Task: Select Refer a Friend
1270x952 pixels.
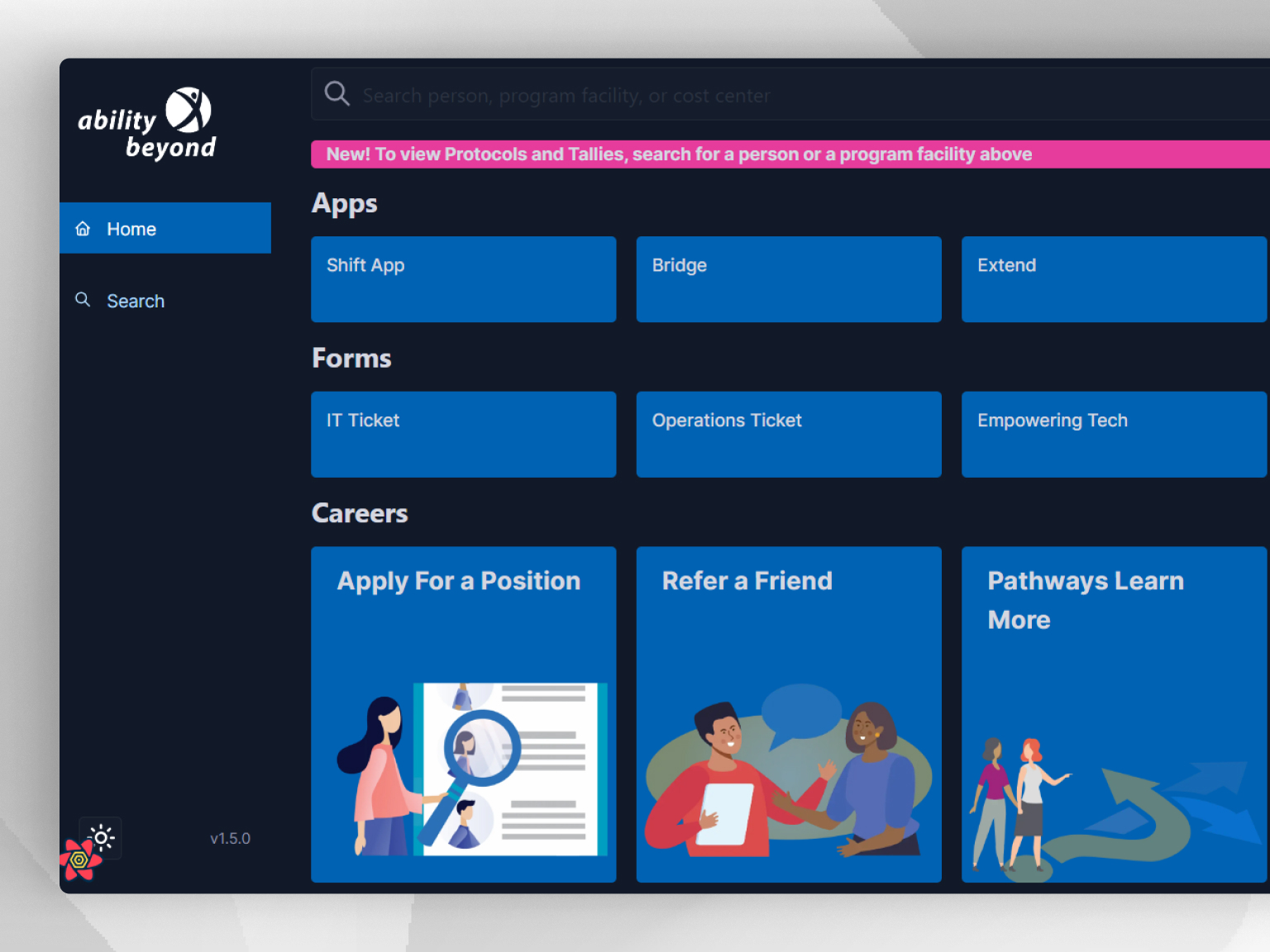Action: pyautogui.click(x=746, y=581)
